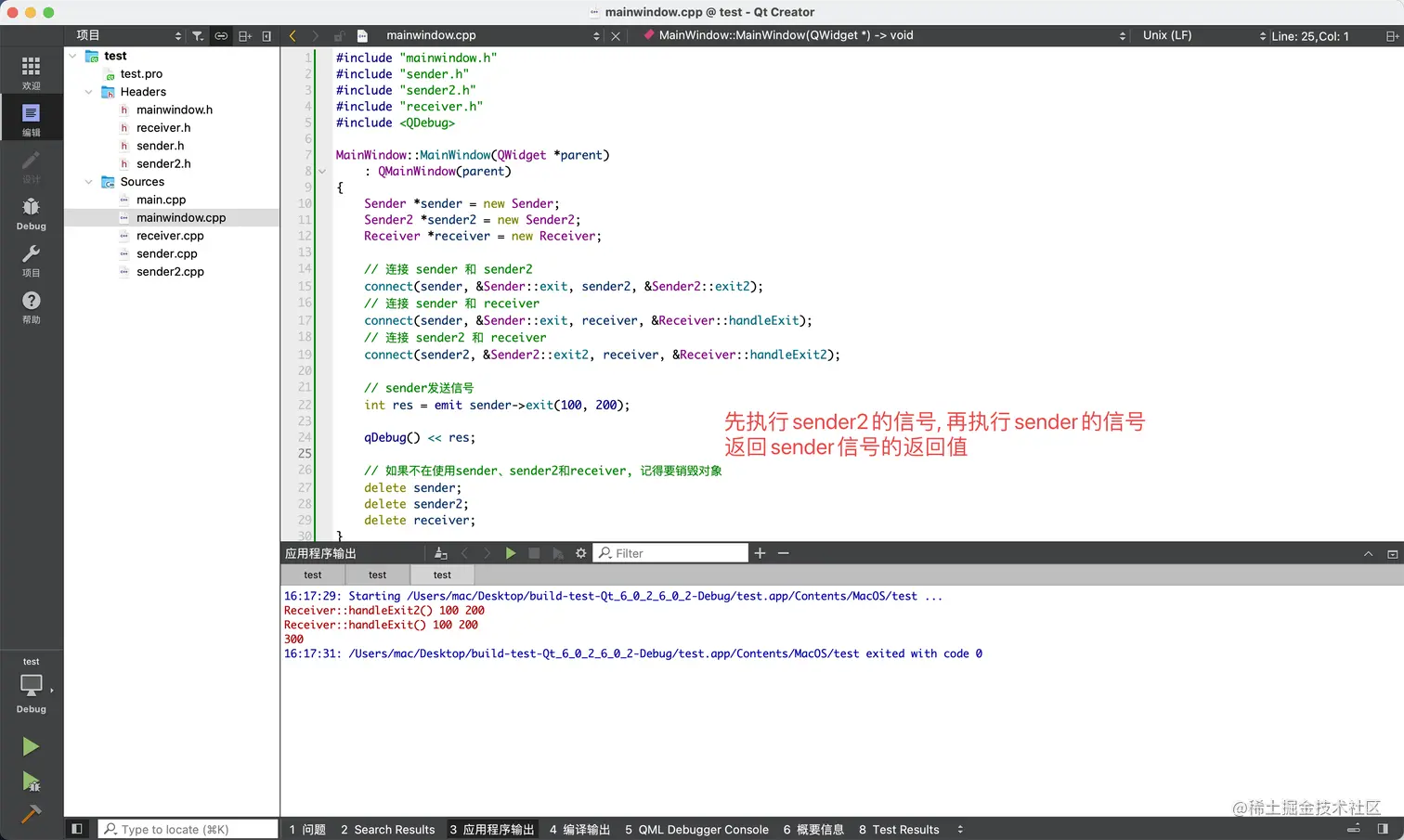Change line endings Unix (LF) dropdown
1404x840 pixels.
[x=1203, y=36]
